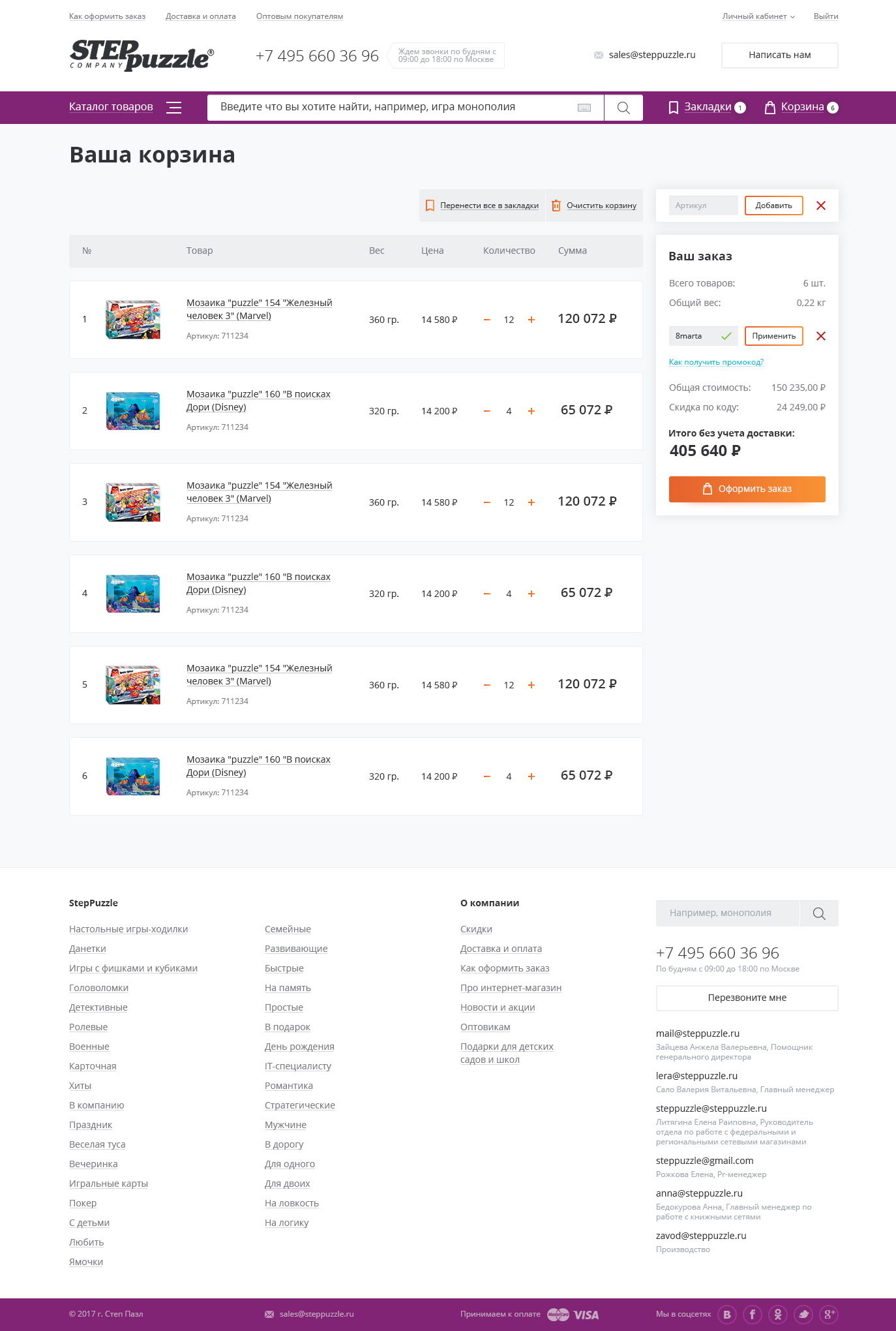Screen dimensions: 896x1331
Task: Open Google Plus social icon in footer
Action: click(x=829, y=1315)
